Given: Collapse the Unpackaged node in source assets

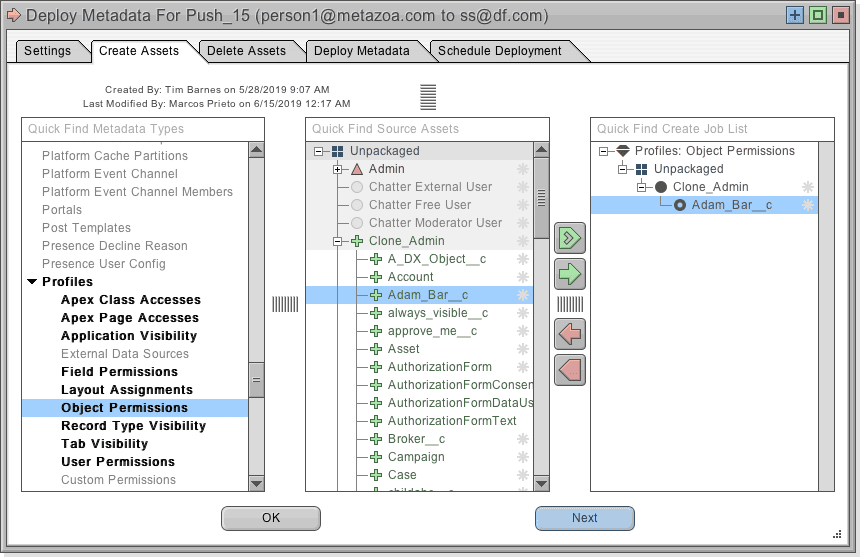Looking at the screenshot, I should click(x=319, y=151).
